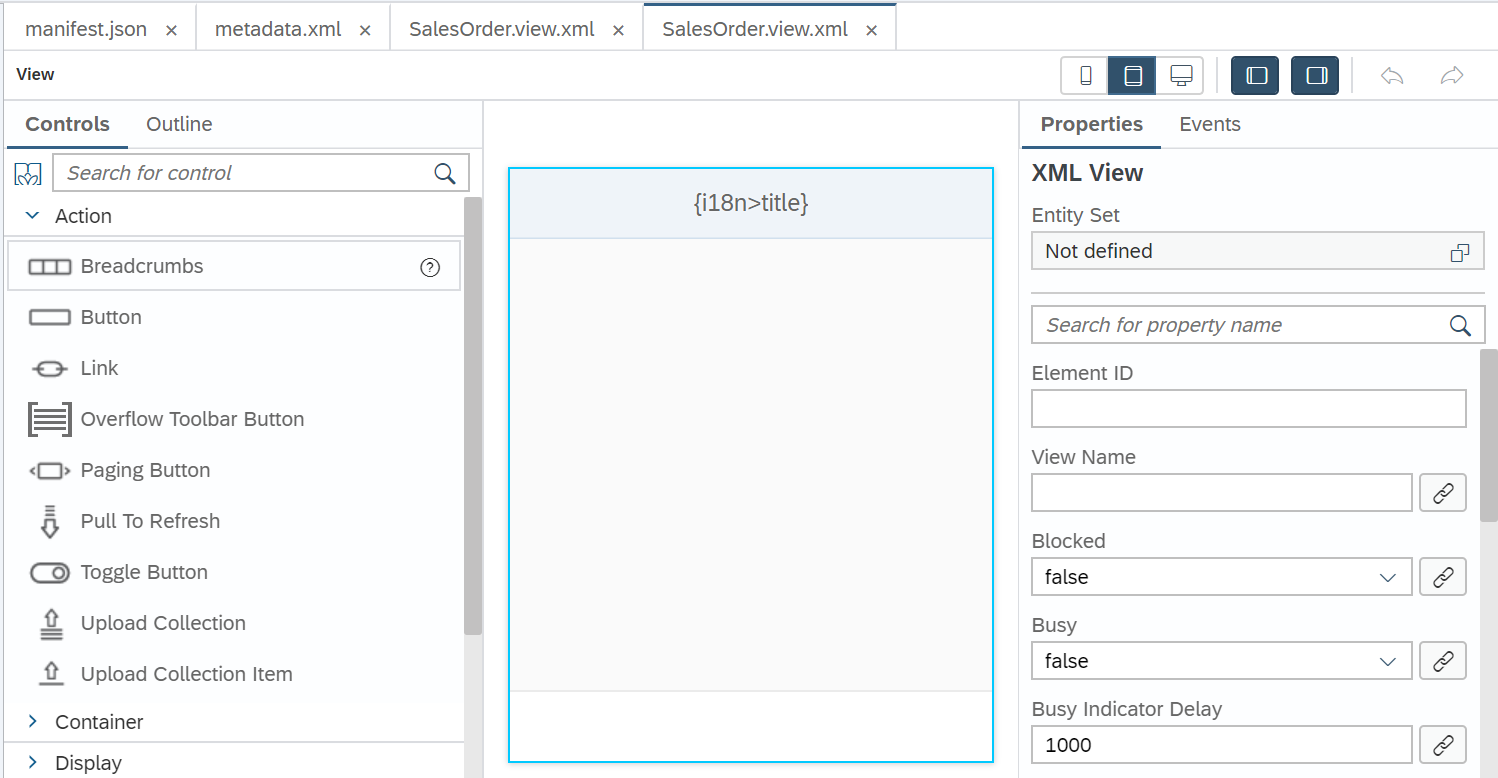1498x778 pixels.
Task: Select the Breadcrumbs control icon
Action: pyautogui.click(x=50, y=266)
